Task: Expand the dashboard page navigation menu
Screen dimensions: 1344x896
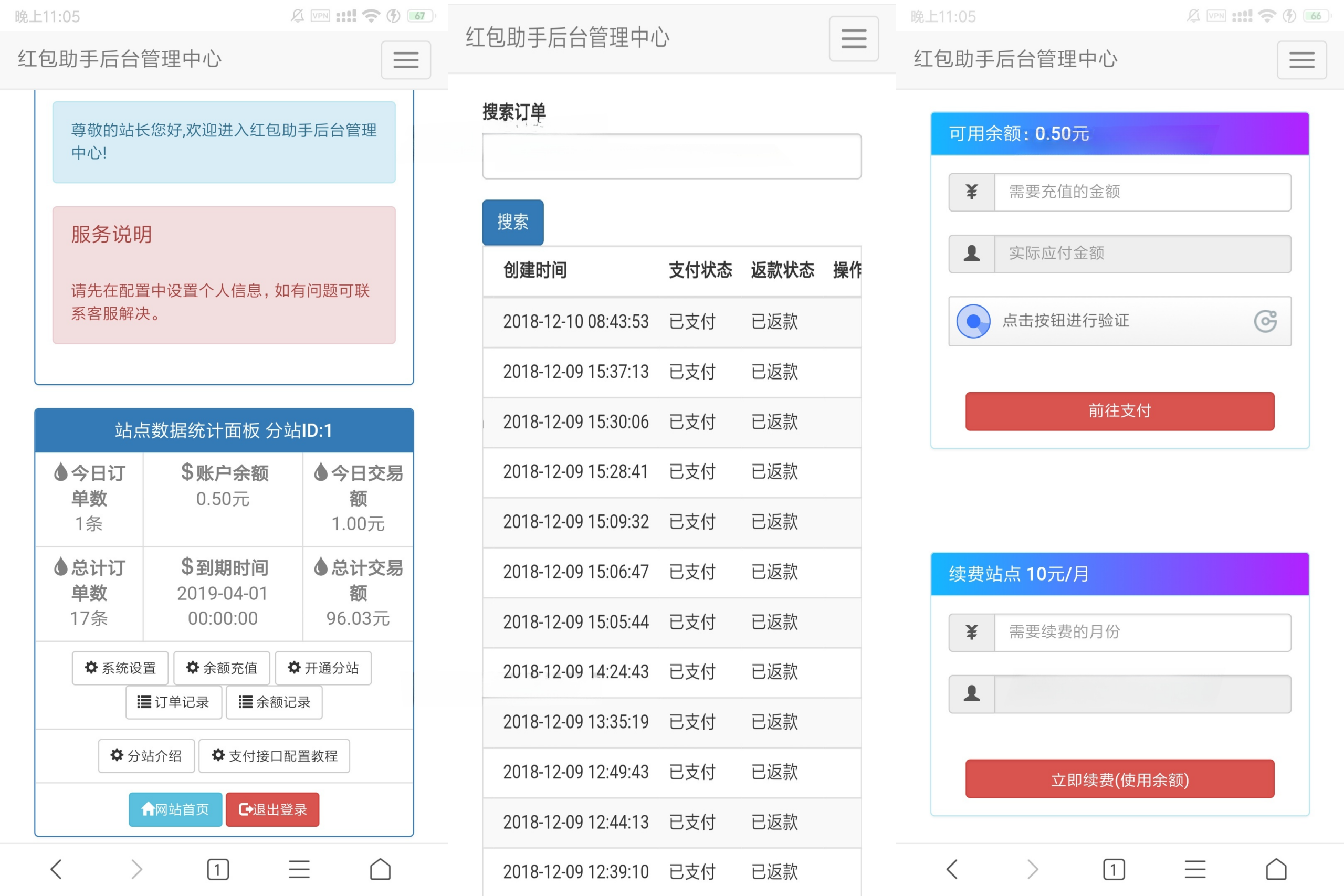Action: coord(406,60)
